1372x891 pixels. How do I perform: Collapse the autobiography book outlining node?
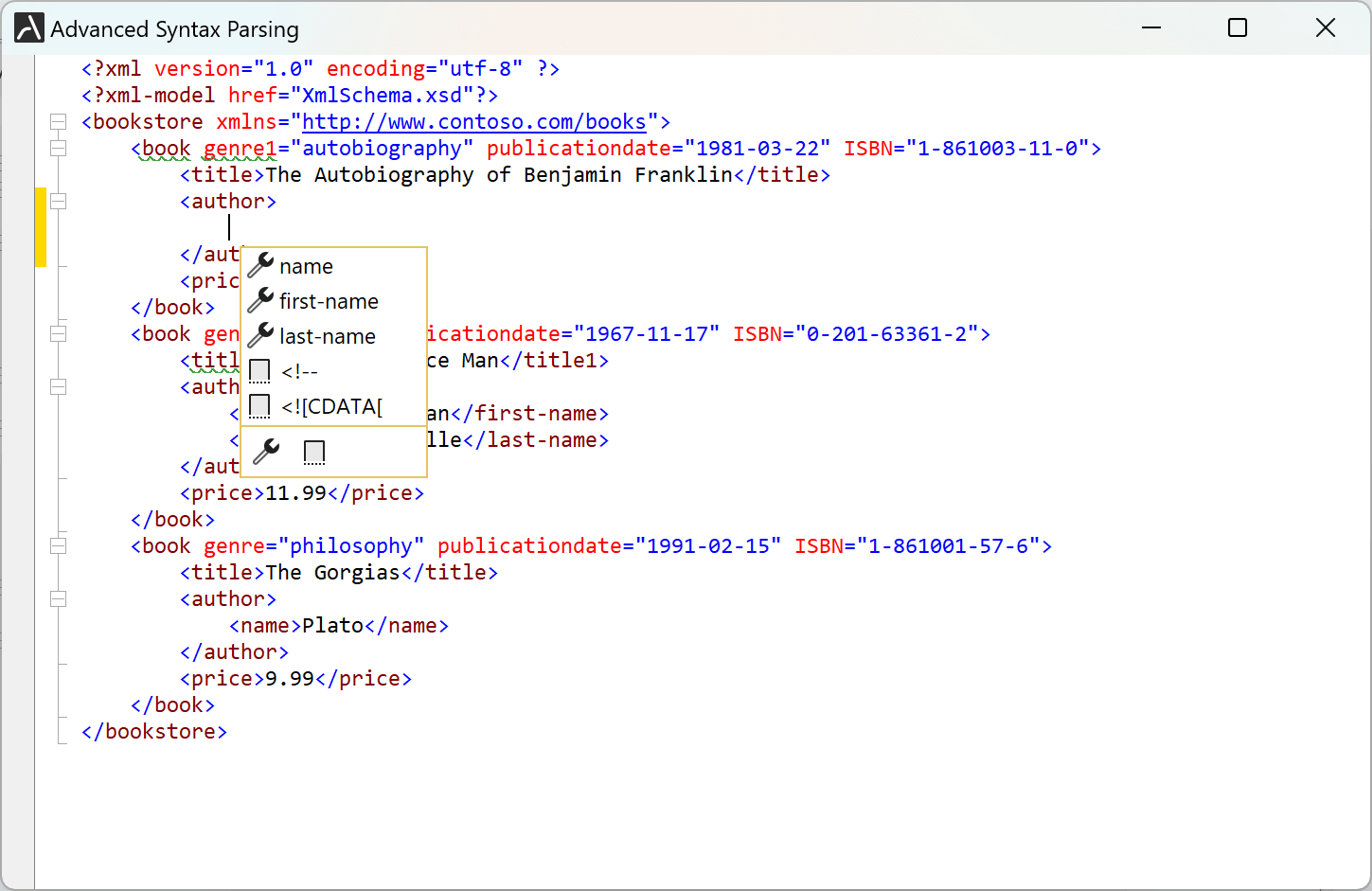tap(59, 148)
